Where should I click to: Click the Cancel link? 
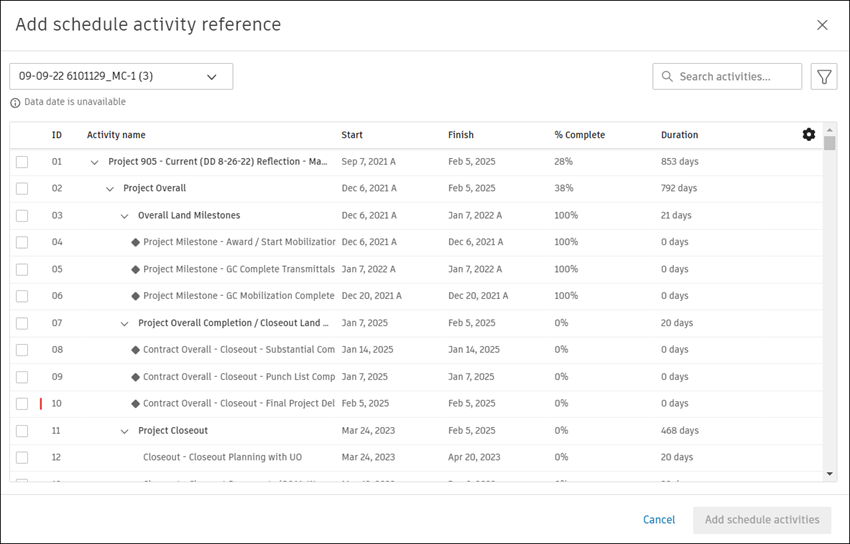(659, 520)
